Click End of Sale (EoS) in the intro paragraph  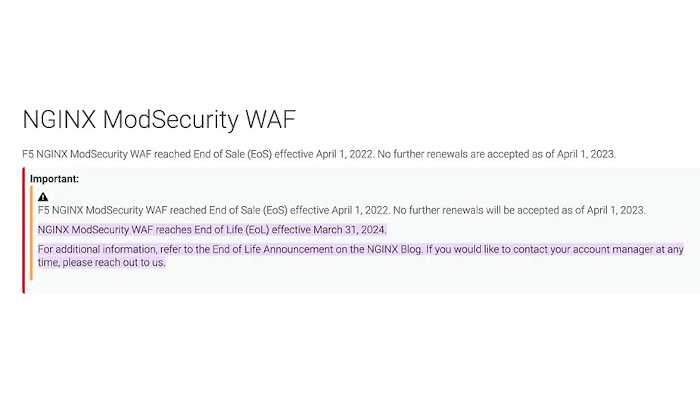[233, 154]
